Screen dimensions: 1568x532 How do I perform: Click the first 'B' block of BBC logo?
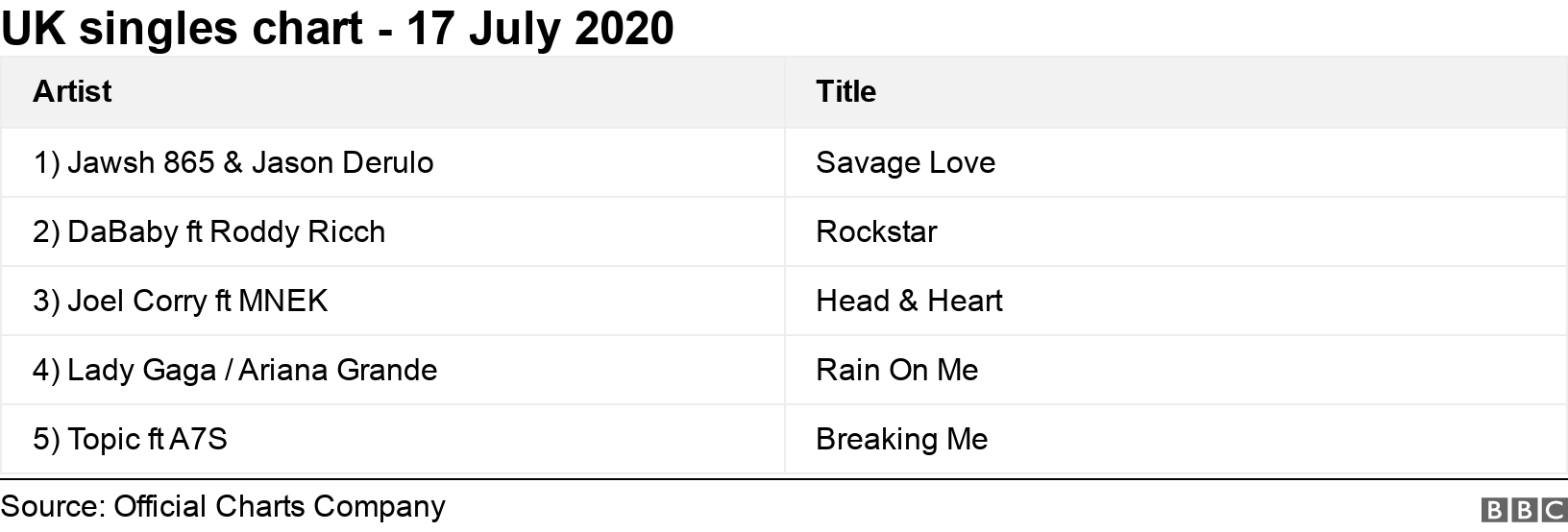pyautogui.click(x=1495, y=510)
